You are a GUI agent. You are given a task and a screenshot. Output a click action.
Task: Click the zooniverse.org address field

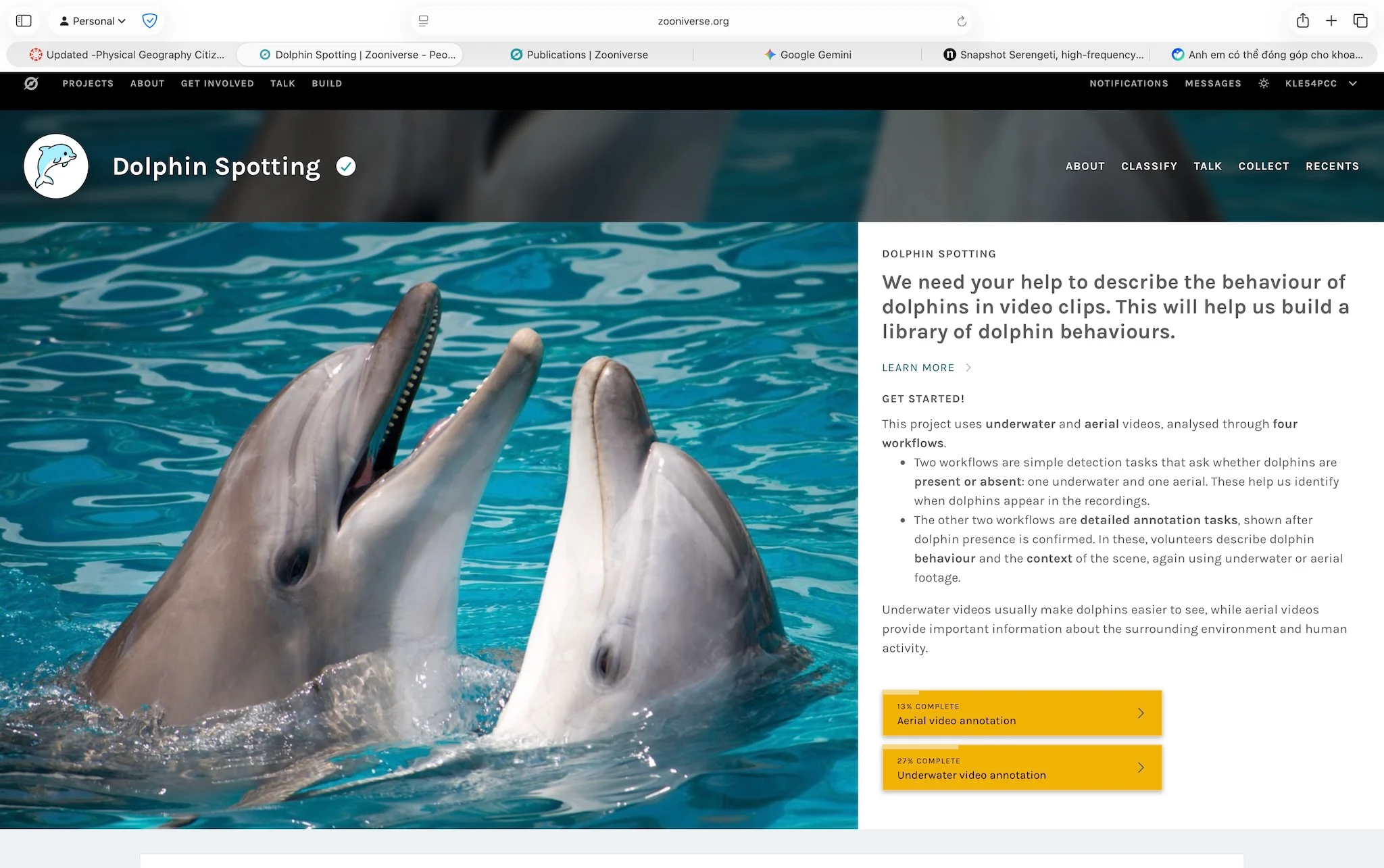(x=693, y=21)
